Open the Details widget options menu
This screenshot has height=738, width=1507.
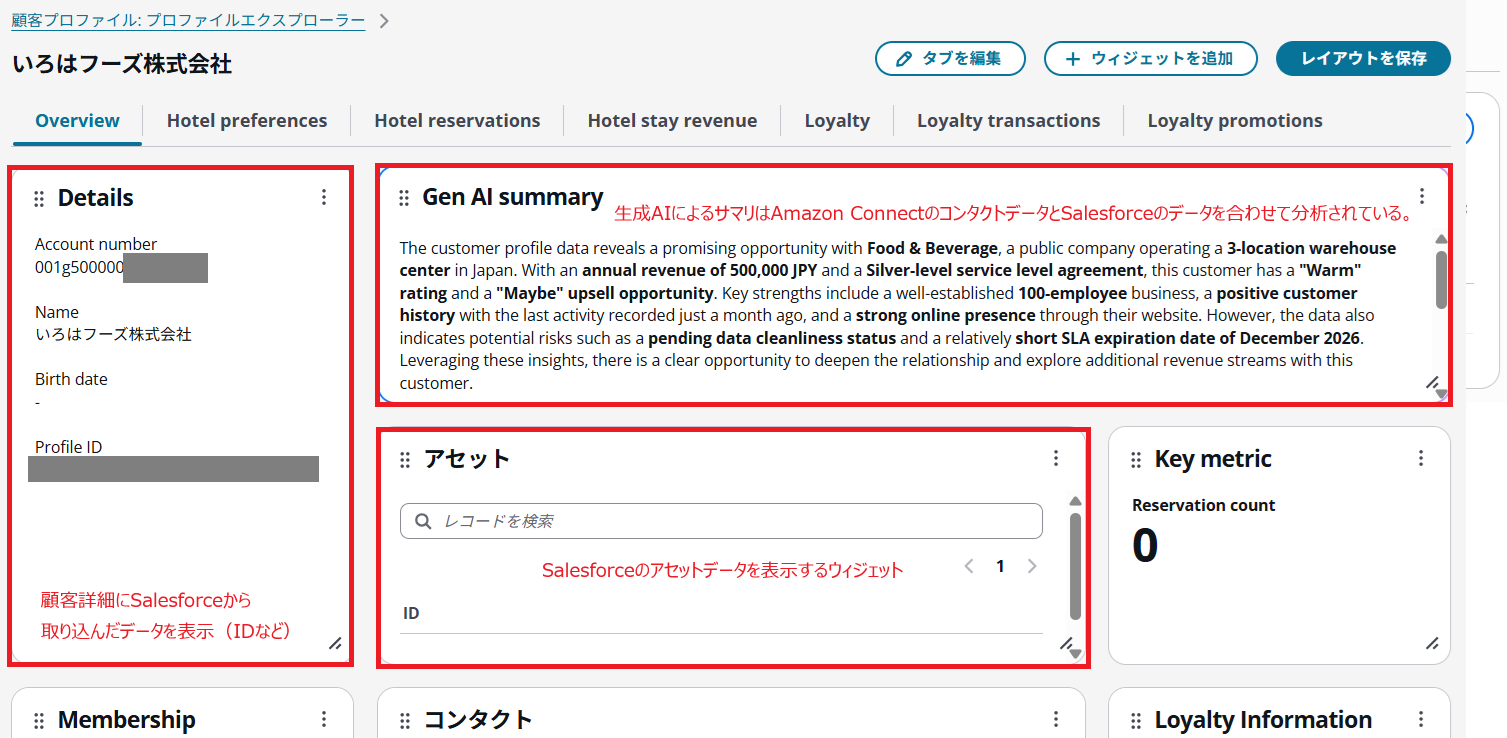click(323, 197)
